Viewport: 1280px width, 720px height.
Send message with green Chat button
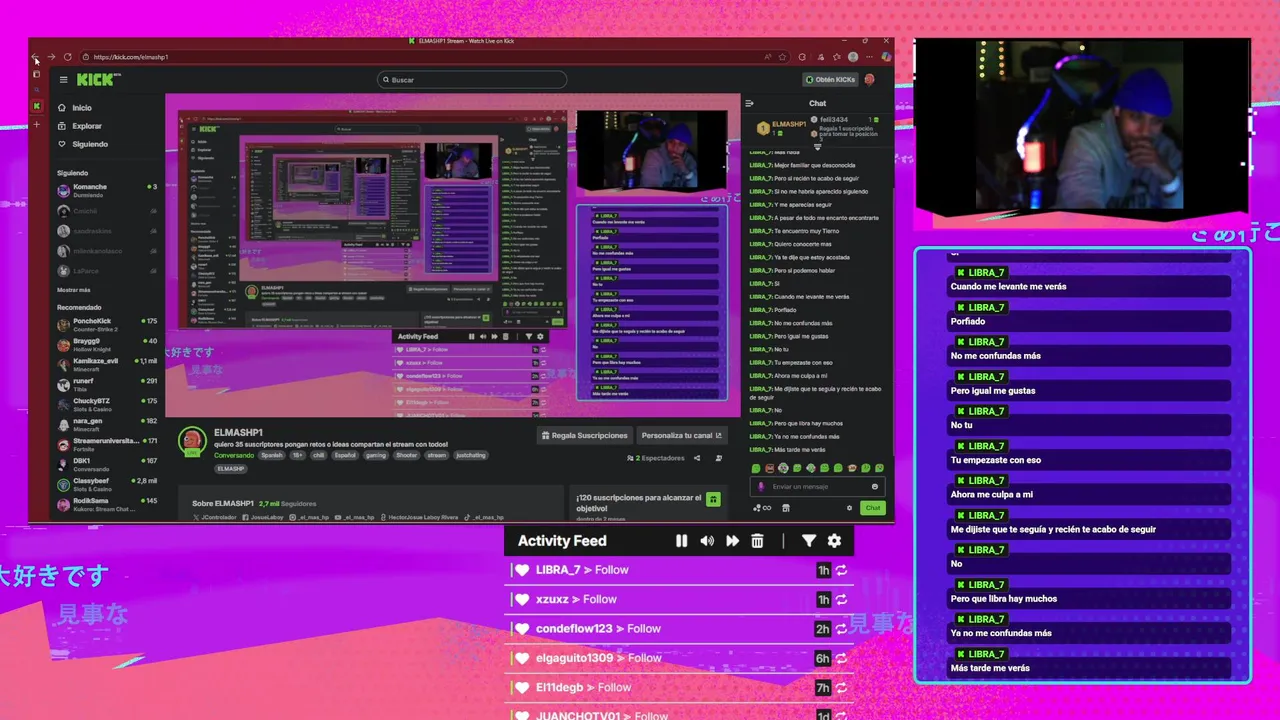[x=873, y=508]
